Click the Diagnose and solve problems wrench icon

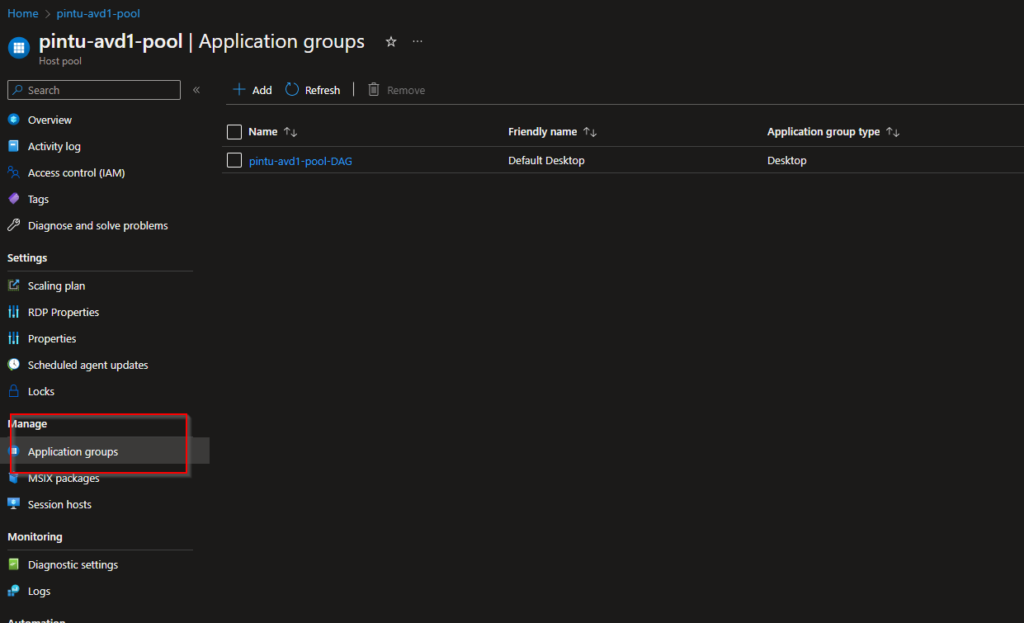pyautogui.click(x=14, y=225)
